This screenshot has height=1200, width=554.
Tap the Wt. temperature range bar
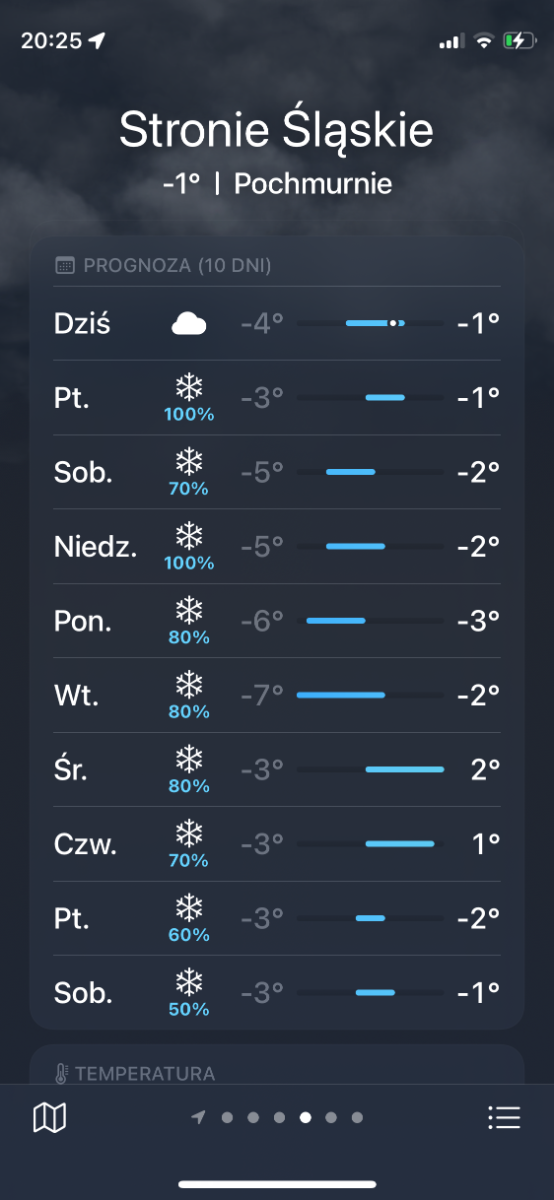[370, 695]
